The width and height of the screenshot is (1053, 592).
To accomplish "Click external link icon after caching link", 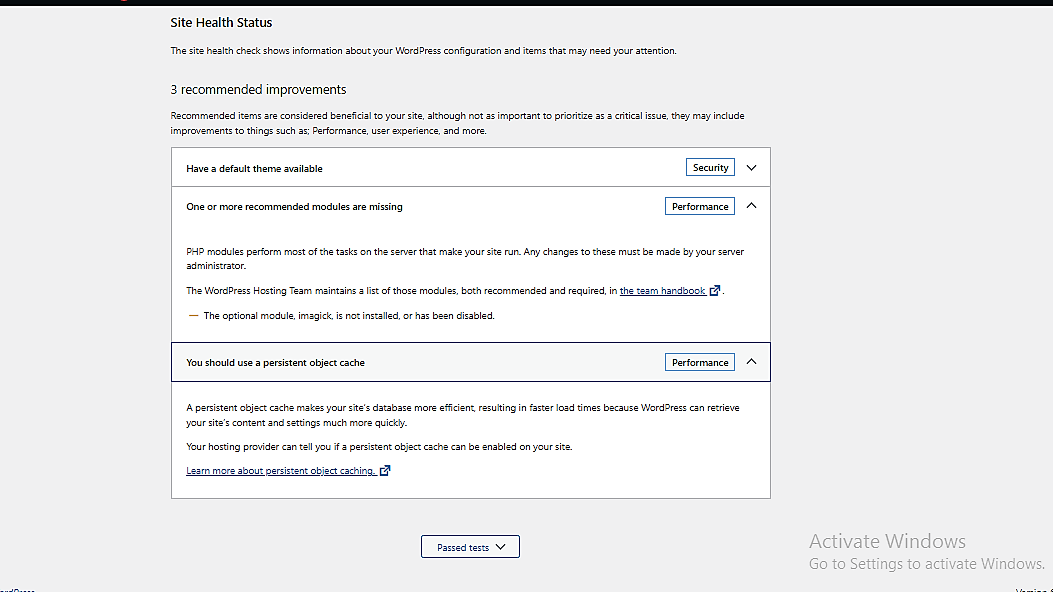I will (x=385, y=471).
